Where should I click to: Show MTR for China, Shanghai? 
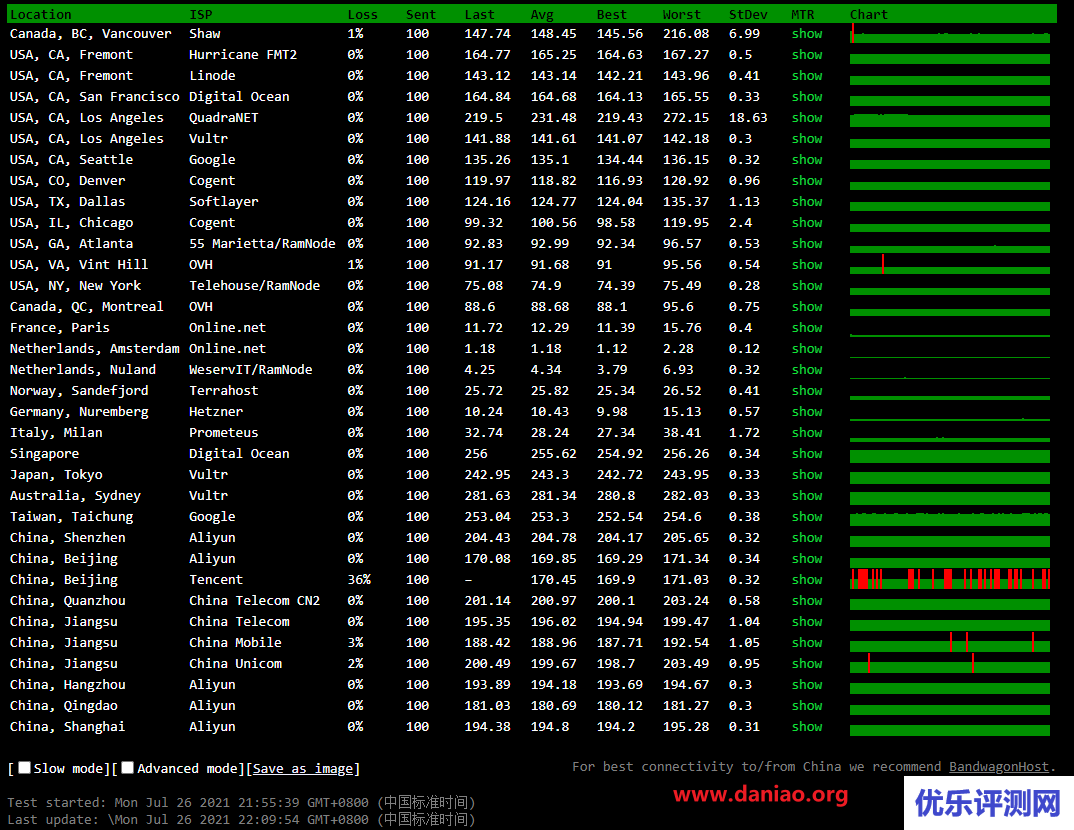[x=807, y=727]
